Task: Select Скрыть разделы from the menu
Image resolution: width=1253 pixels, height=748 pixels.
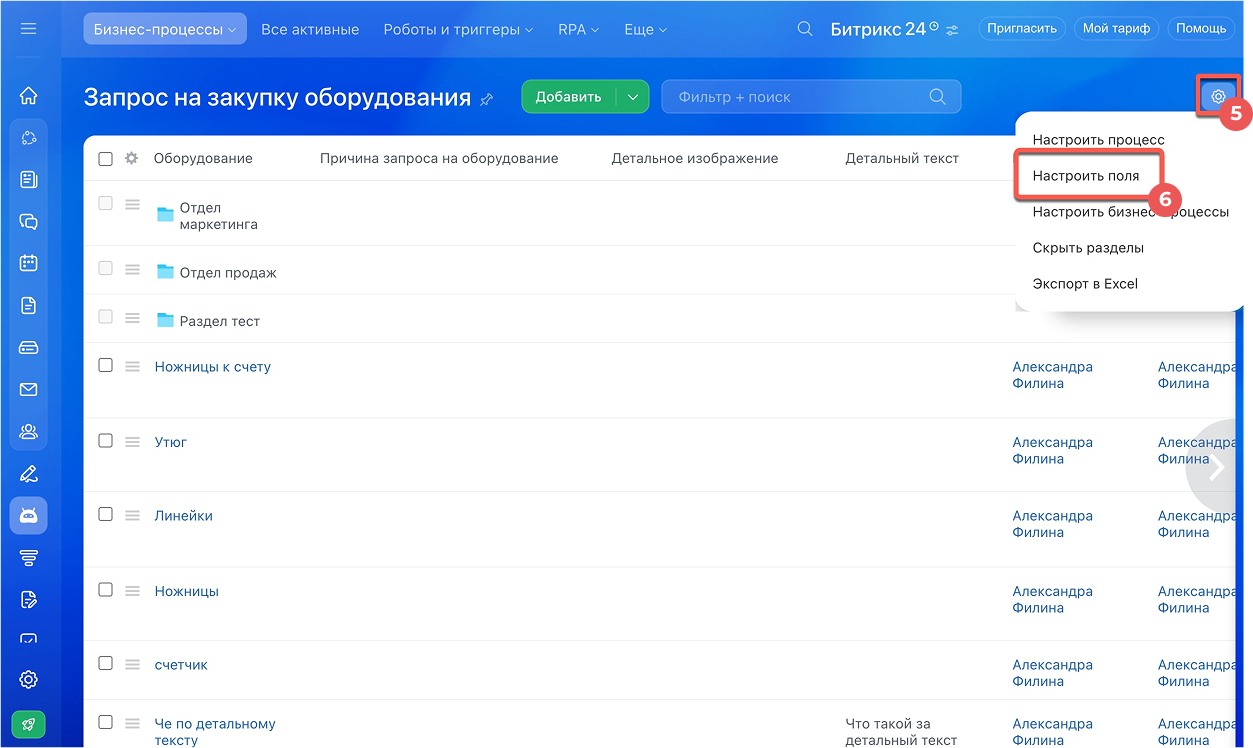Action: [1088, 248]
